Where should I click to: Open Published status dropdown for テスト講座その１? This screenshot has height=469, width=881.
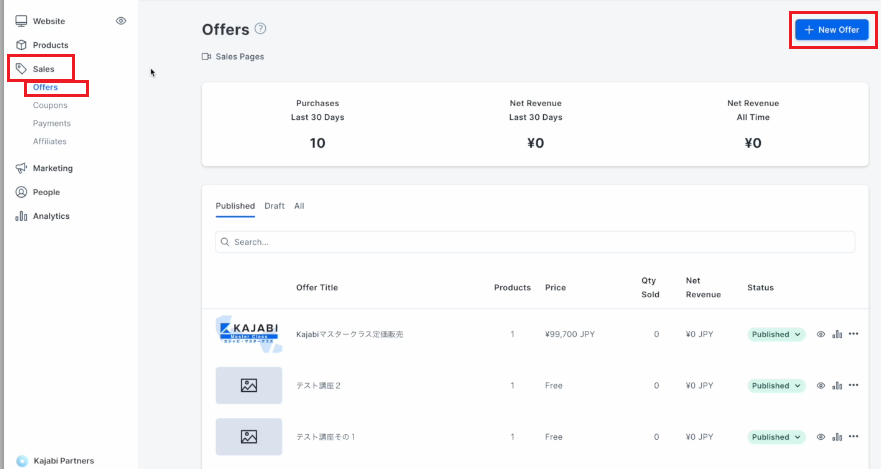pyautogui.click(x=776, y=437)
